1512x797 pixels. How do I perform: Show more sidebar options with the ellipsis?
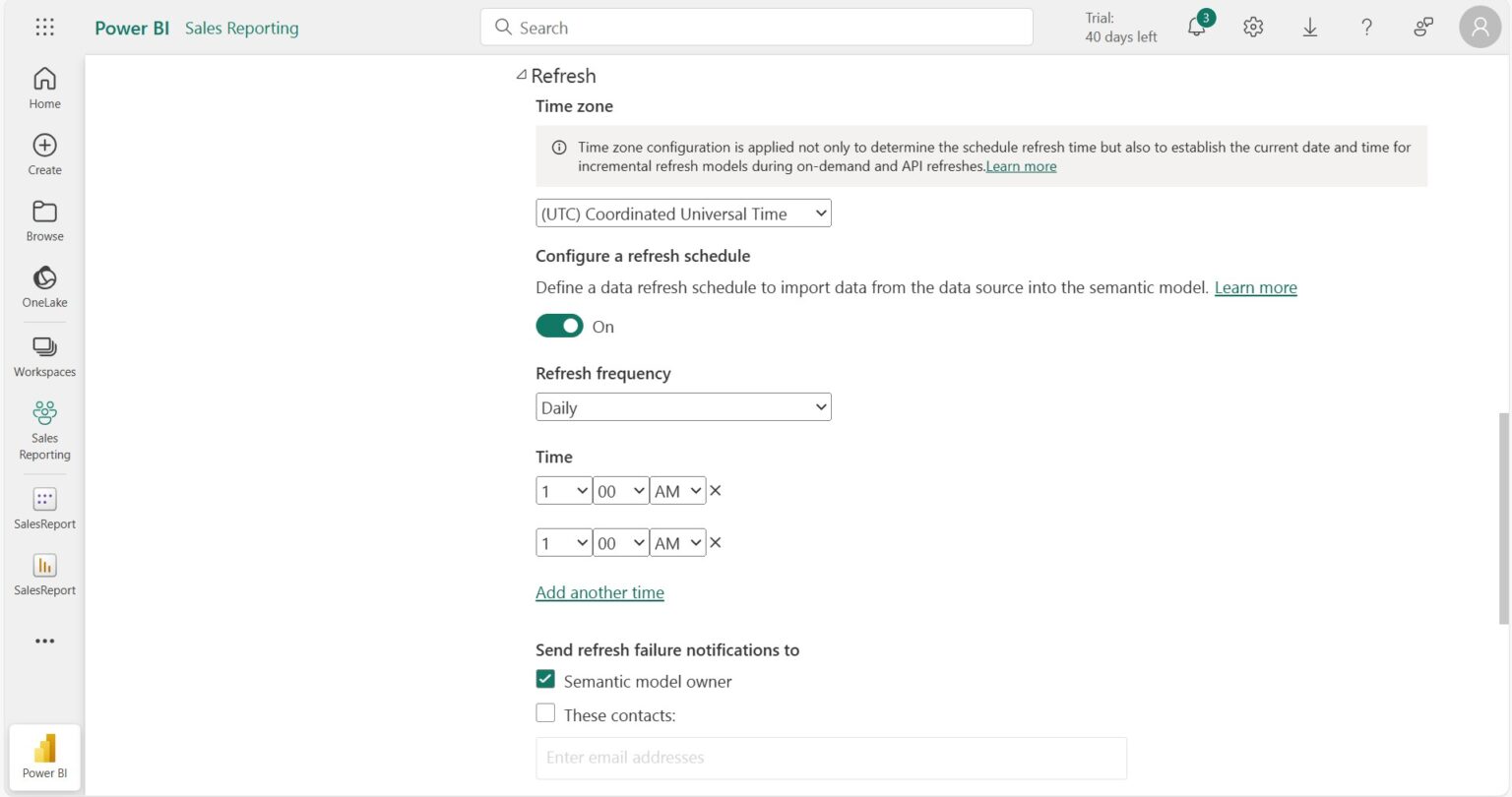coord(43,641)
